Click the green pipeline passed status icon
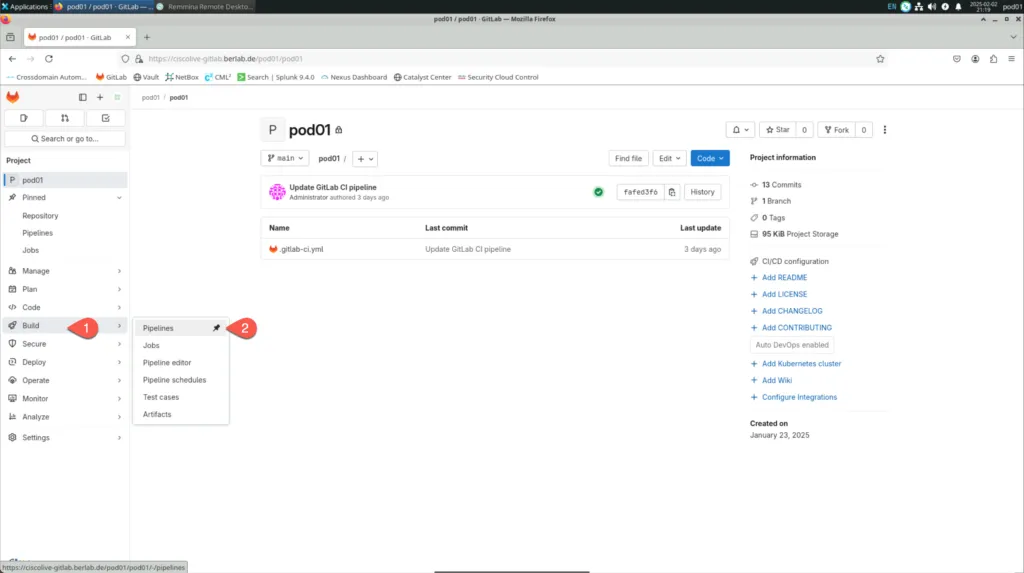 coord(598,192)
